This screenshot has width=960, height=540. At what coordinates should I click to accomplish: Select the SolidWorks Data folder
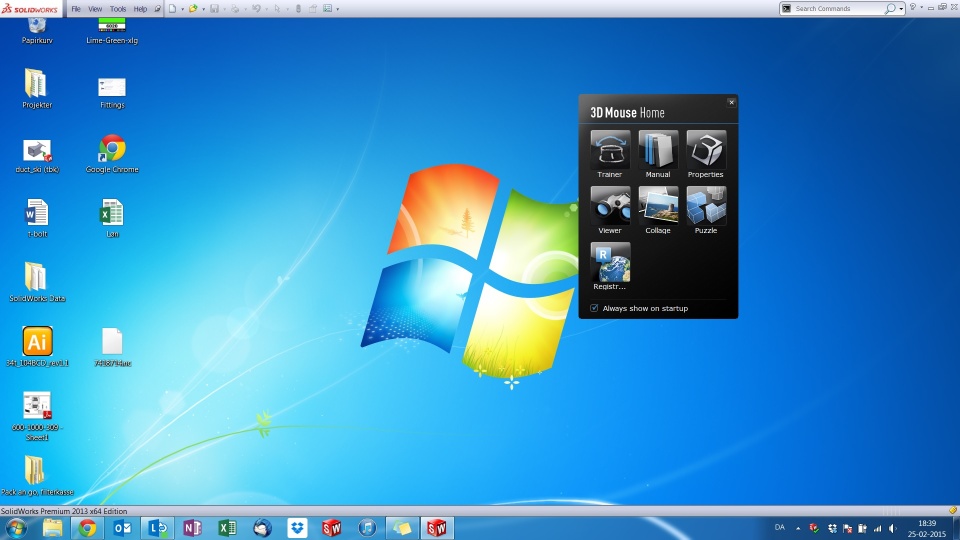(x=37, y=282)
